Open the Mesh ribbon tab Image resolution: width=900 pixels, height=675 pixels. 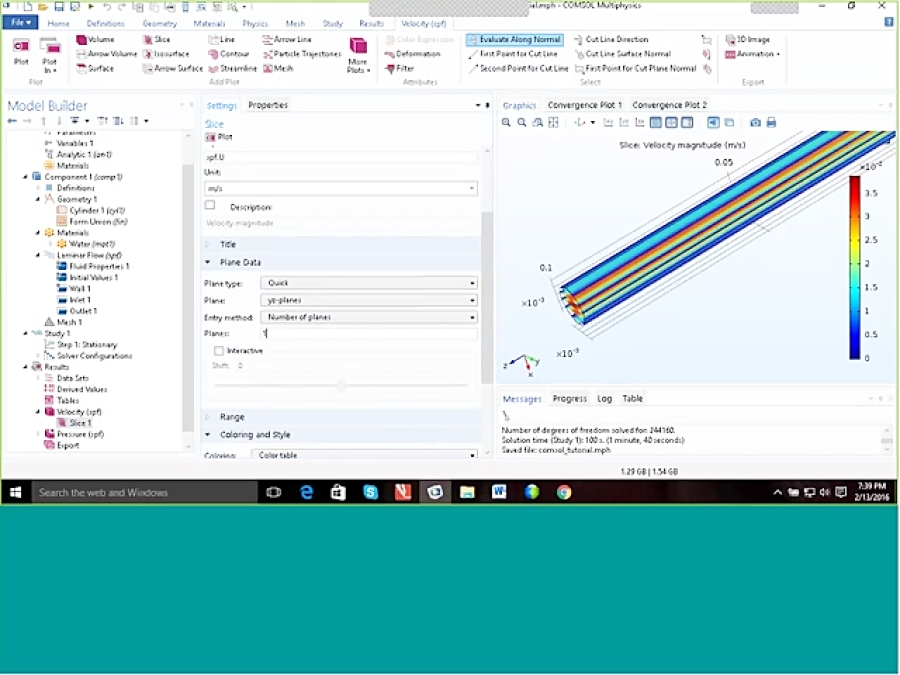click(x=297, y=23)
